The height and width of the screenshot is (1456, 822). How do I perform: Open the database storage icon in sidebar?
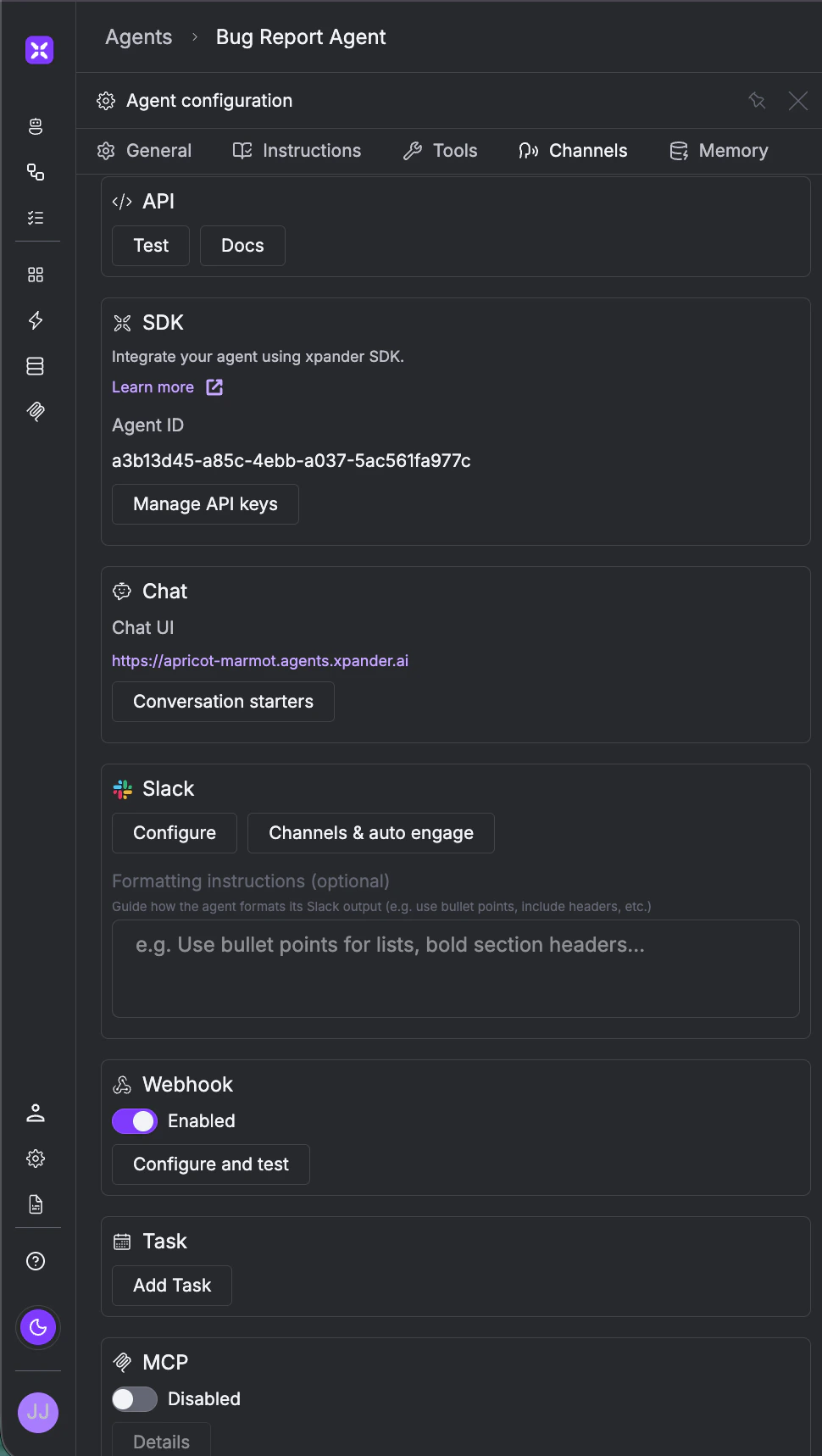[36, 366]
